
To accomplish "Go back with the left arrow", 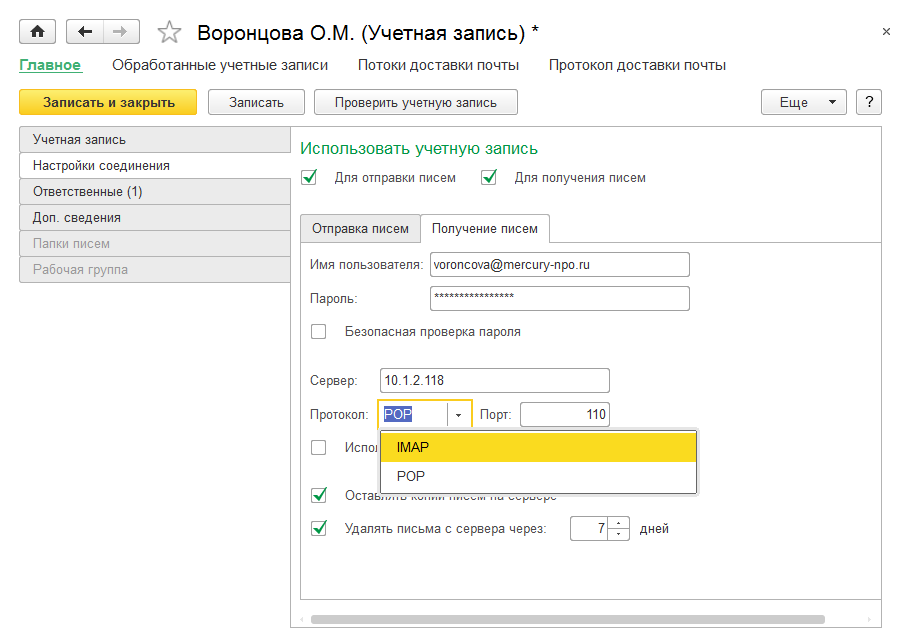I will 84,32.
